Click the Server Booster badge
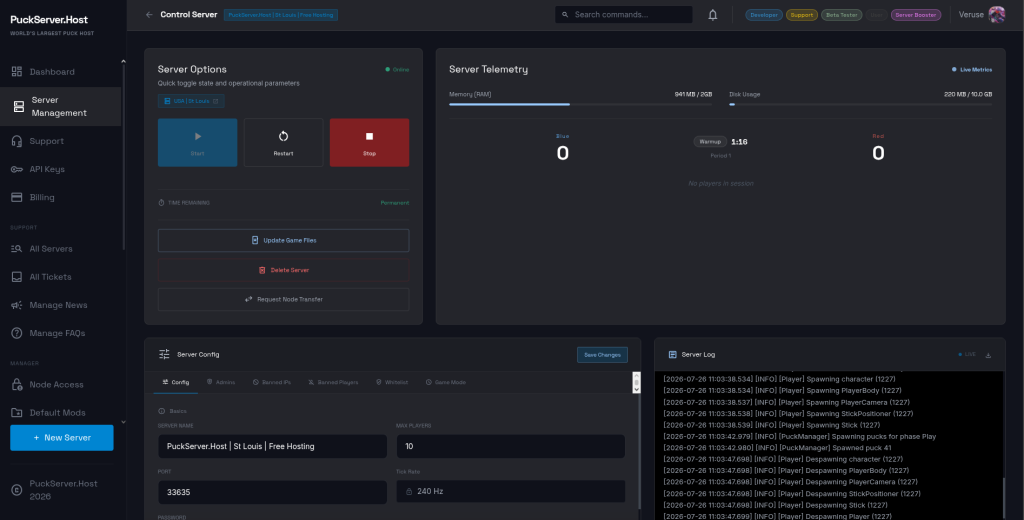Viewport: 1024px width, 520px height. click(x=916, y=14)
